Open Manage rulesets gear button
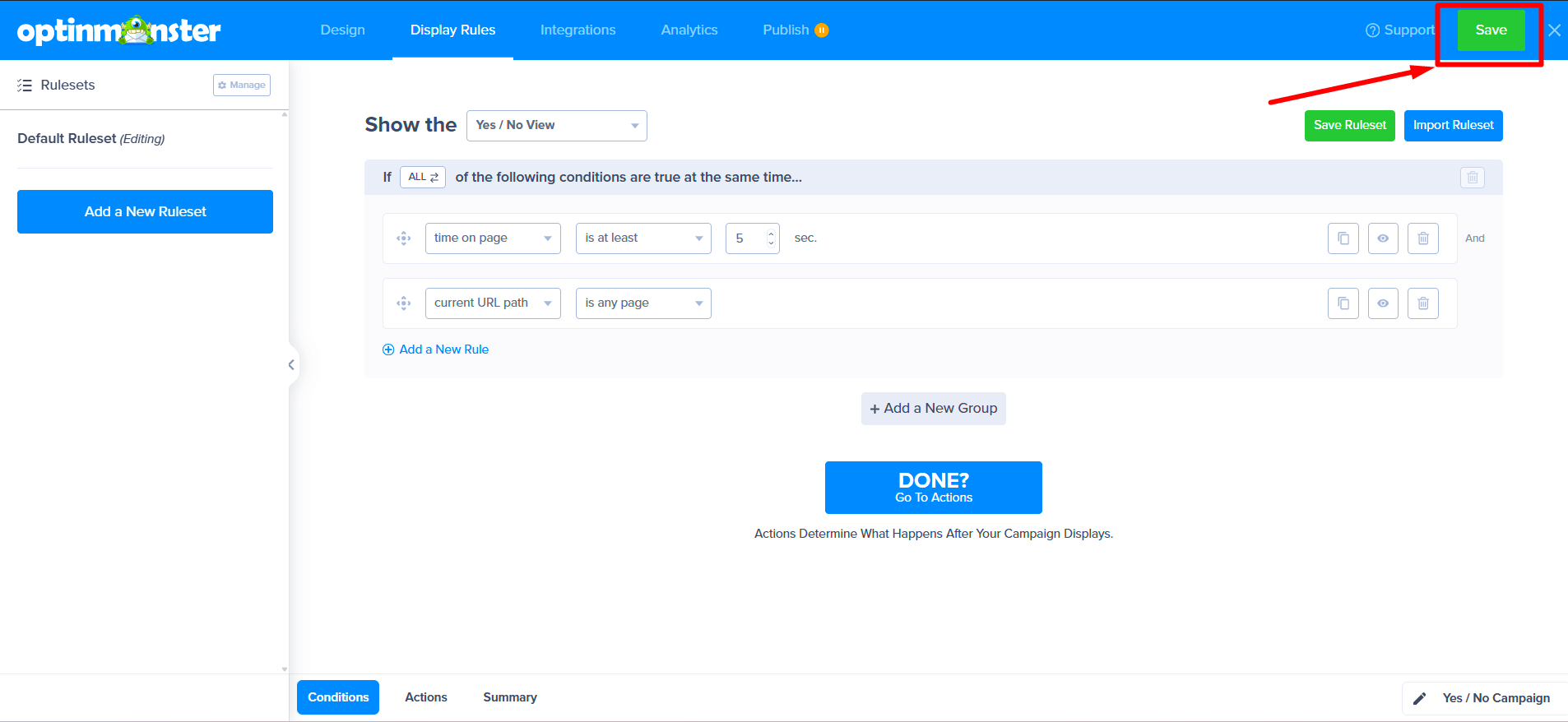The height and width of the screenshot is (722, 1568). [x=242, y=85]
